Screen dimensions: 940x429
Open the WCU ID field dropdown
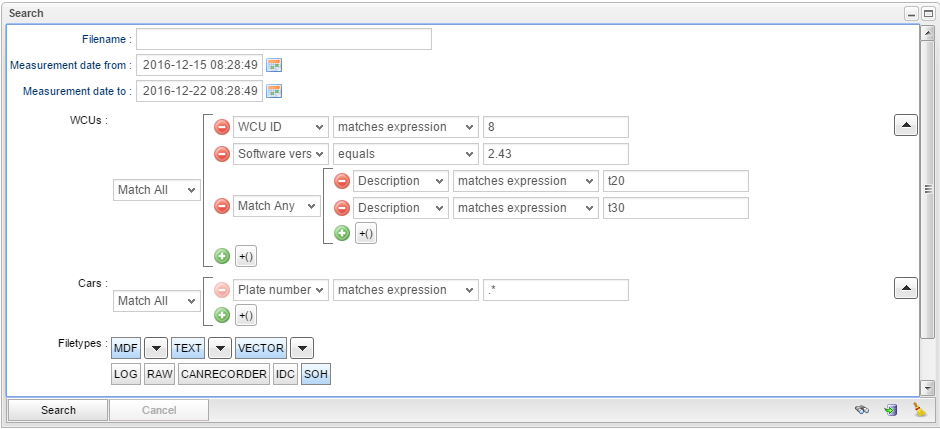click(280, 127)
